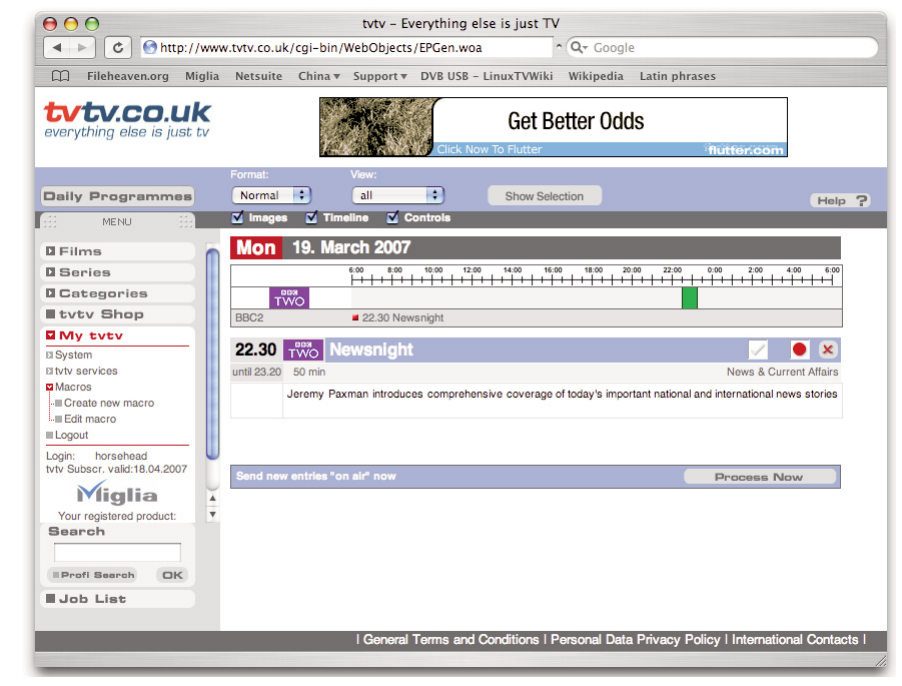Click the checkmark icon in Newsnight row

758,349
